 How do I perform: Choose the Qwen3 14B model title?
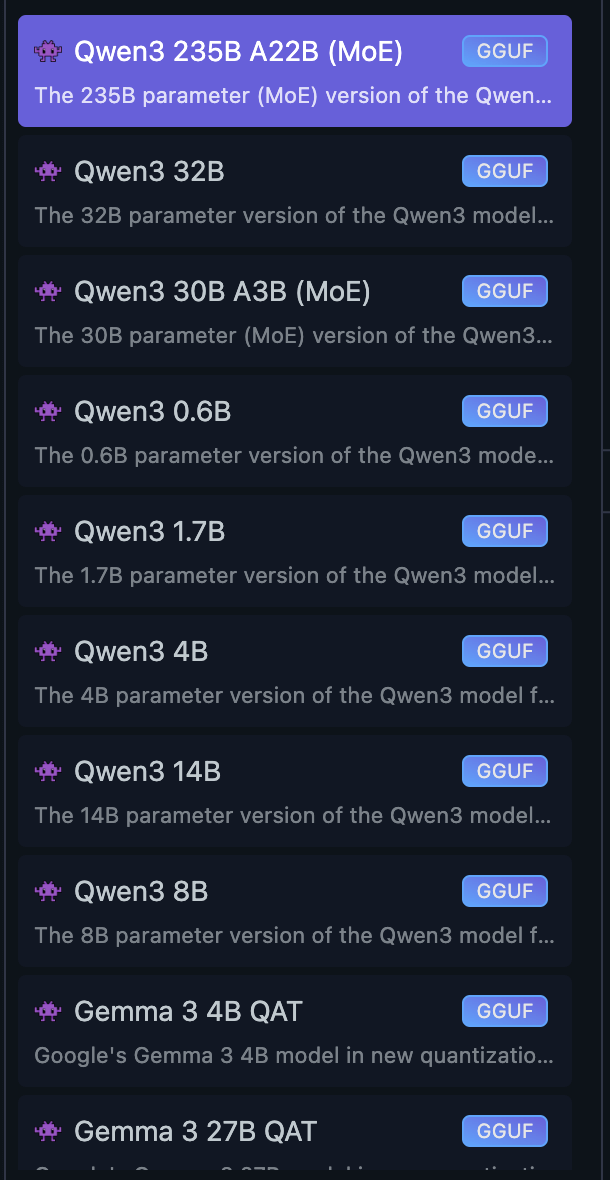(x=147, y=771)
